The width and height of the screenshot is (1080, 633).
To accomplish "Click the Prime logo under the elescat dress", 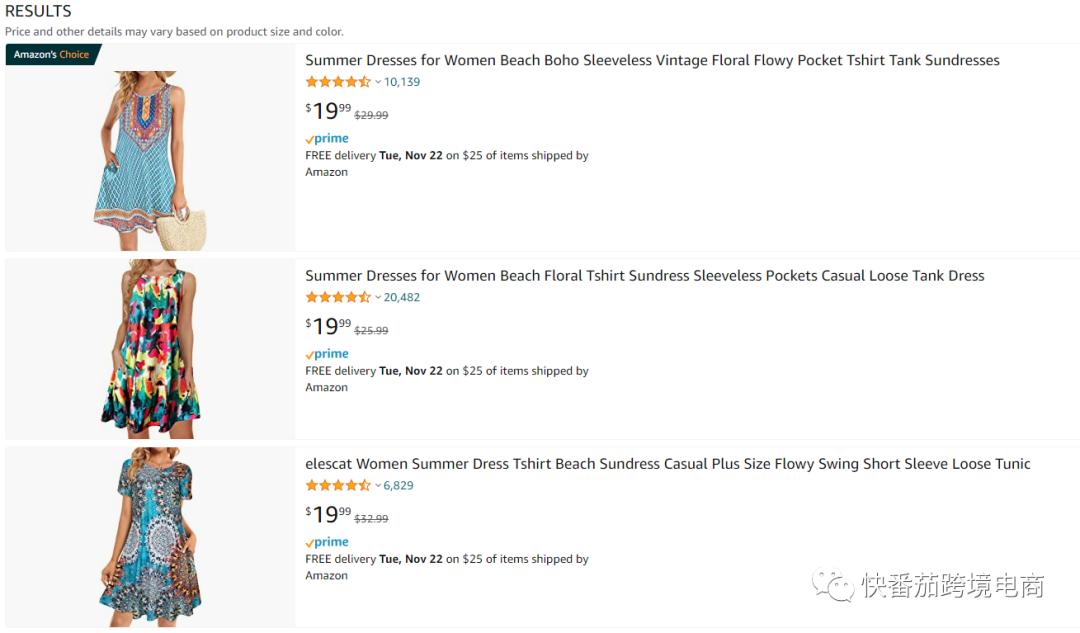I will (327, 542).
